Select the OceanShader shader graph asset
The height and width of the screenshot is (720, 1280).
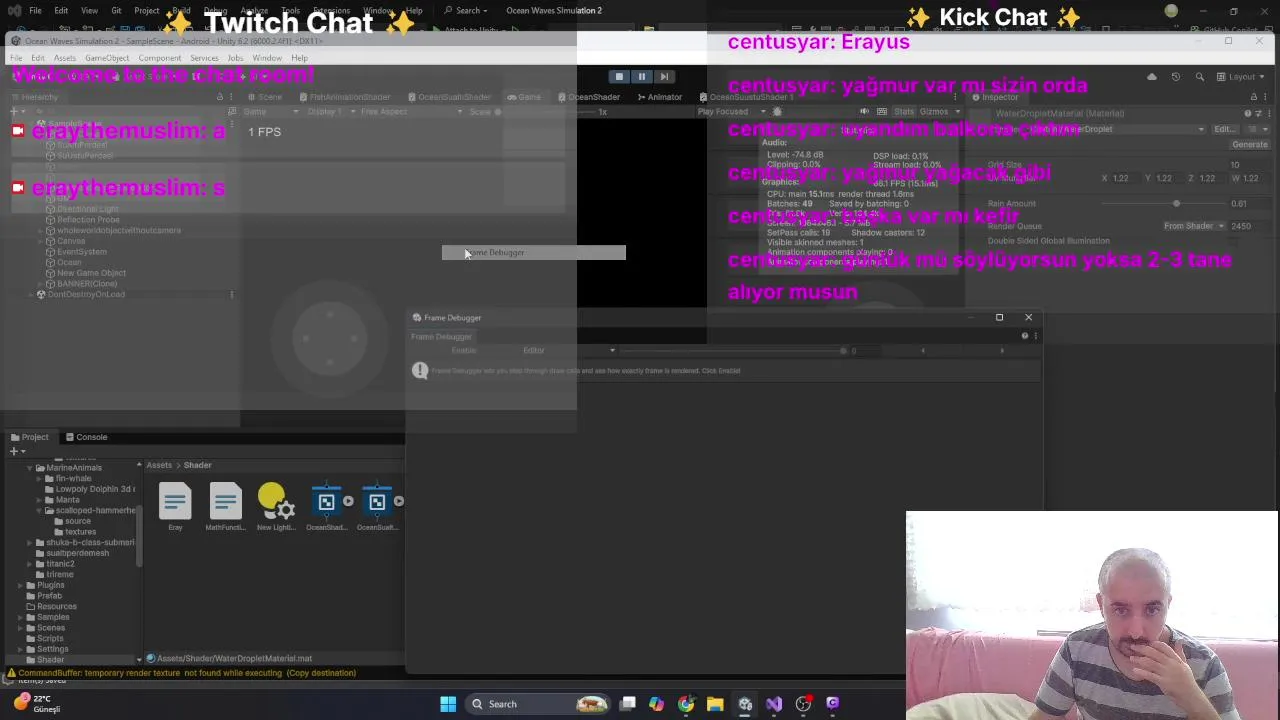pos(326,508)
